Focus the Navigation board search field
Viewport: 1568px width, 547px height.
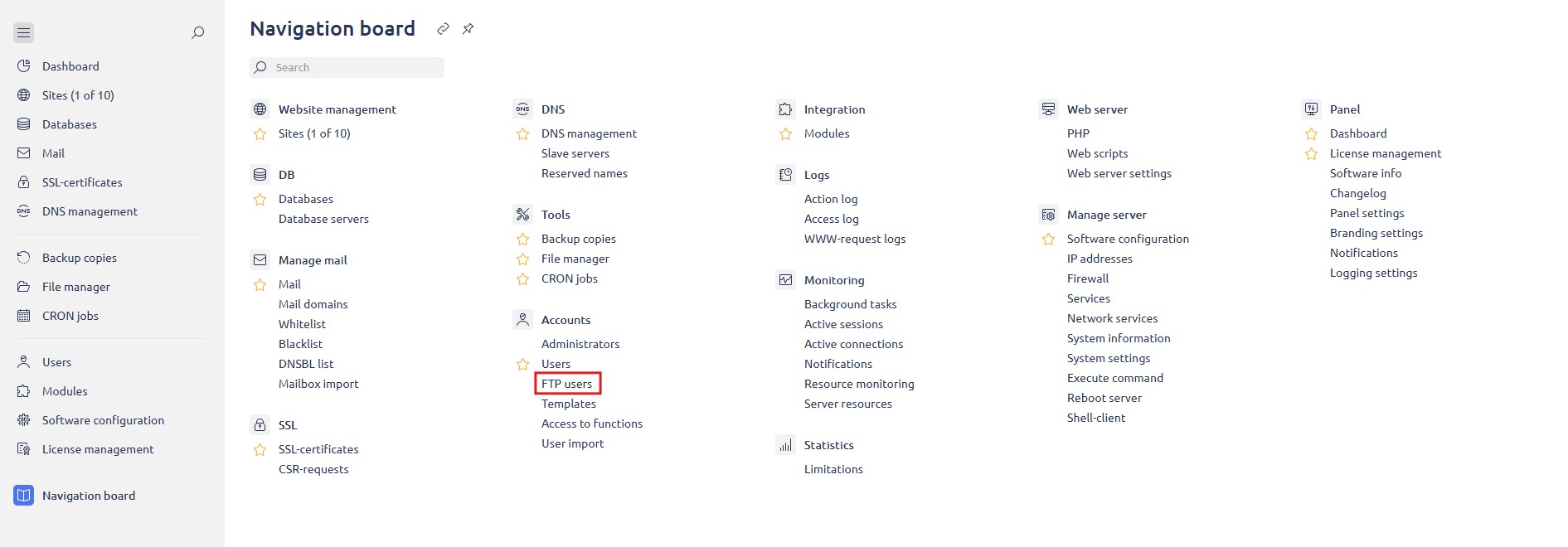click(347, 67)
